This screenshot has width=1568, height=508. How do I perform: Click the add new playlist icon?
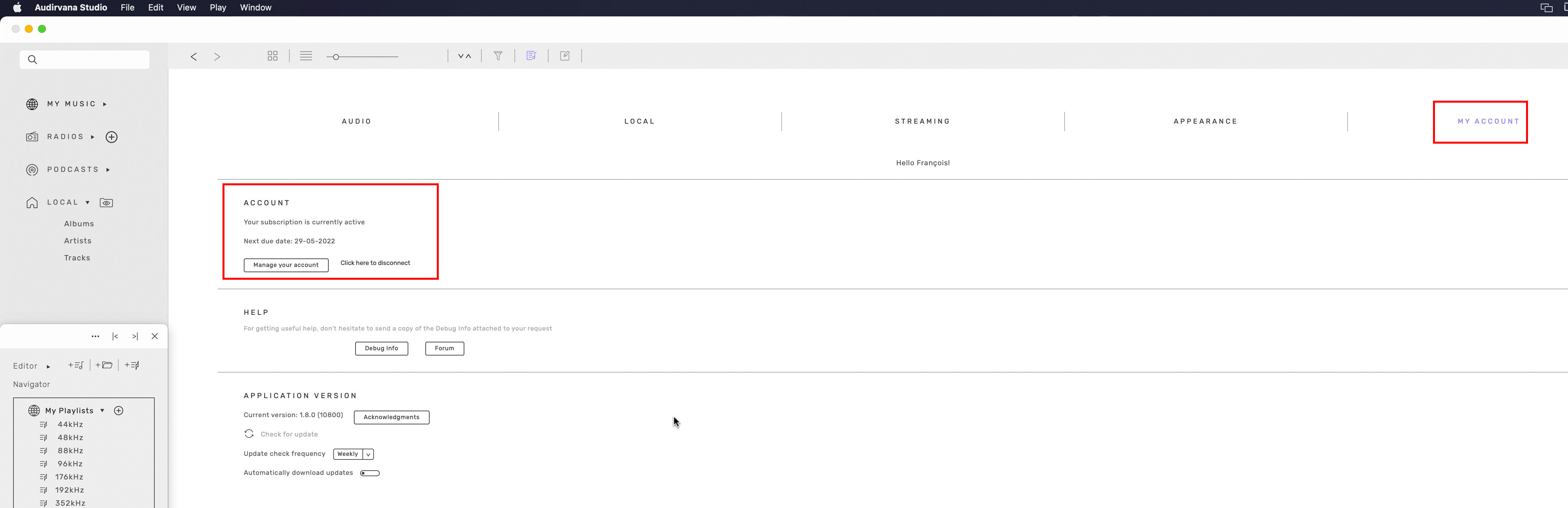pyautogui.click(x=76, y=365)
